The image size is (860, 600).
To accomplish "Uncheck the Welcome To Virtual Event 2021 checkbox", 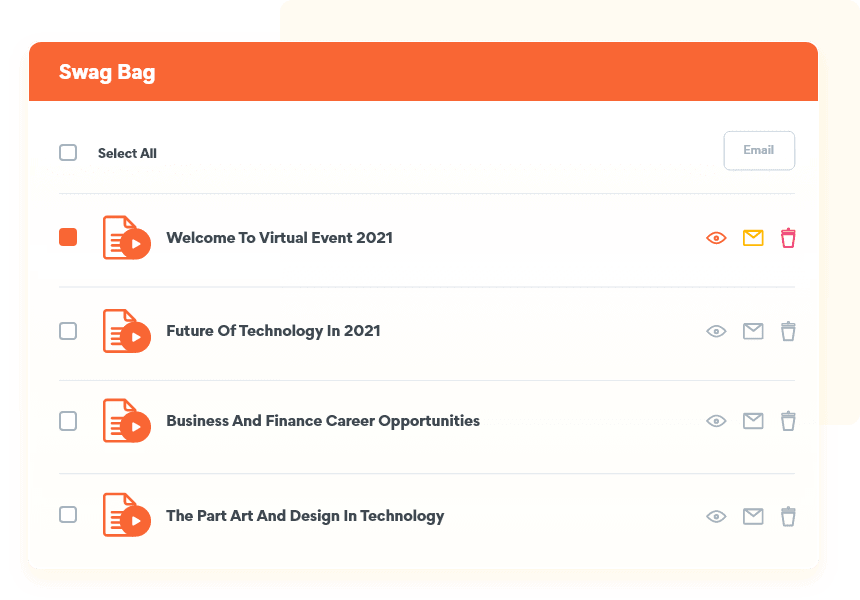I will [68, 237].
